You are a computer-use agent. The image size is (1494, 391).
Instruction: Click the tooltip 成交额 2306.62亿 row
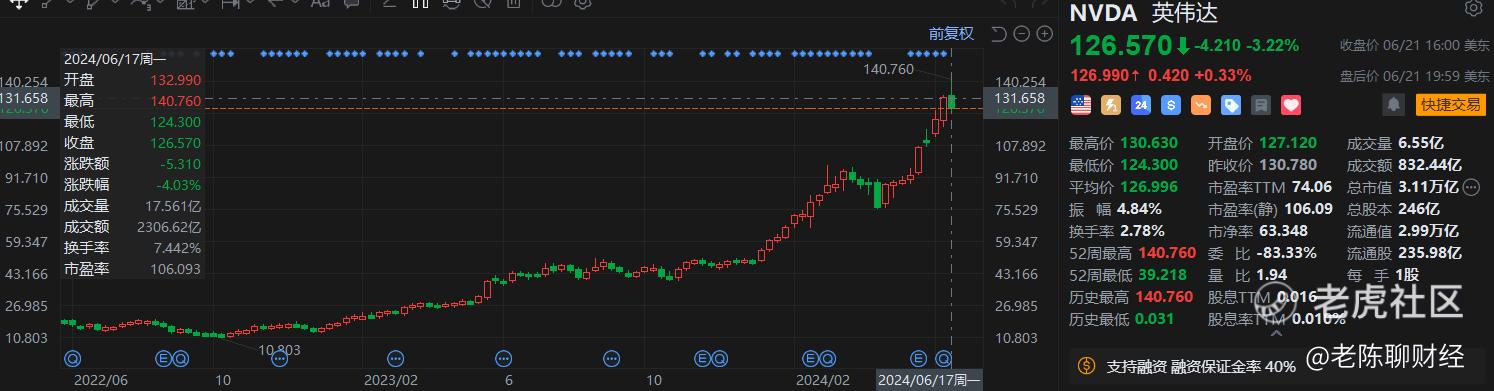[x=133, y=227]
